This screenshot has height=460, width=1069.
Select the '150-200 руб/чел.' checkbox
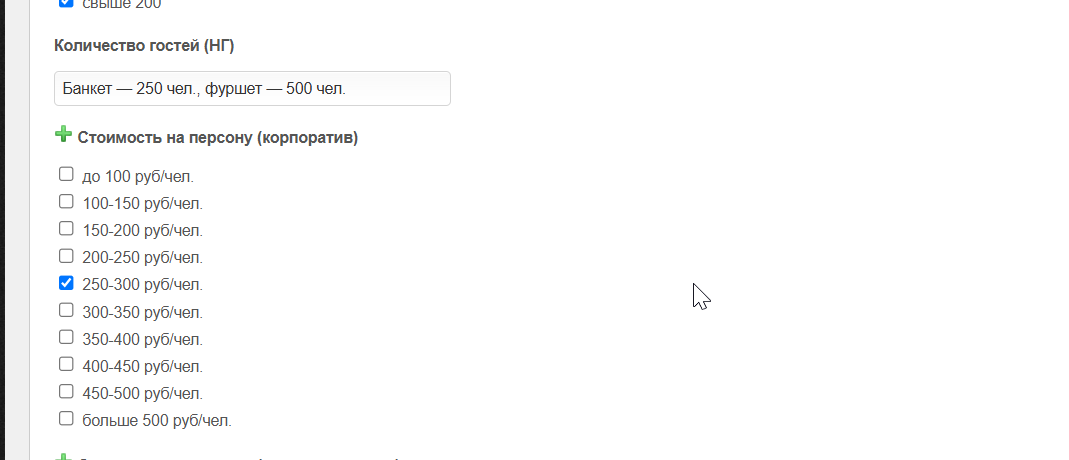(67, 228)
